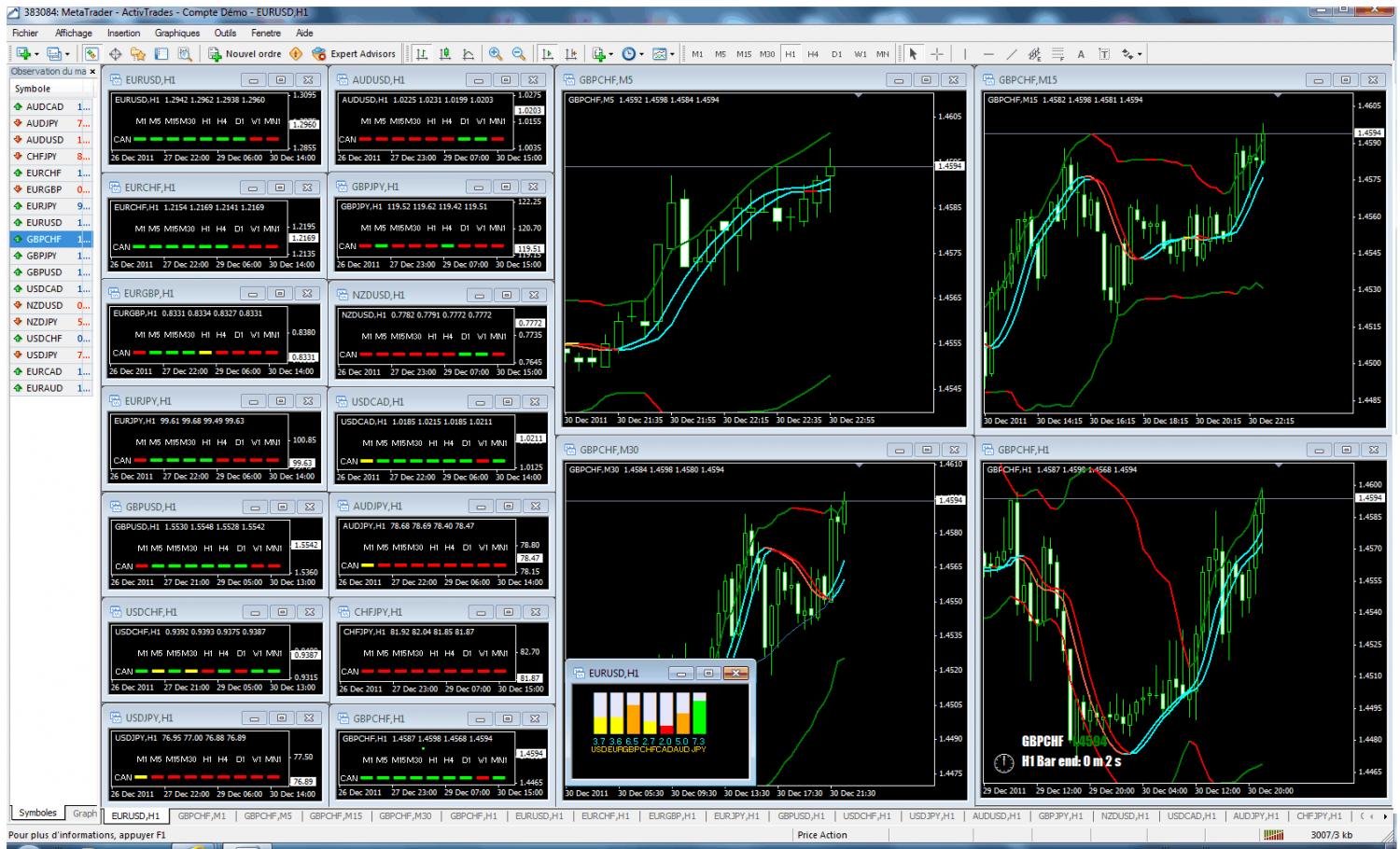The image size is (1400, 849).
Task: Open the Fenetre menu
Action: point(266,33)
